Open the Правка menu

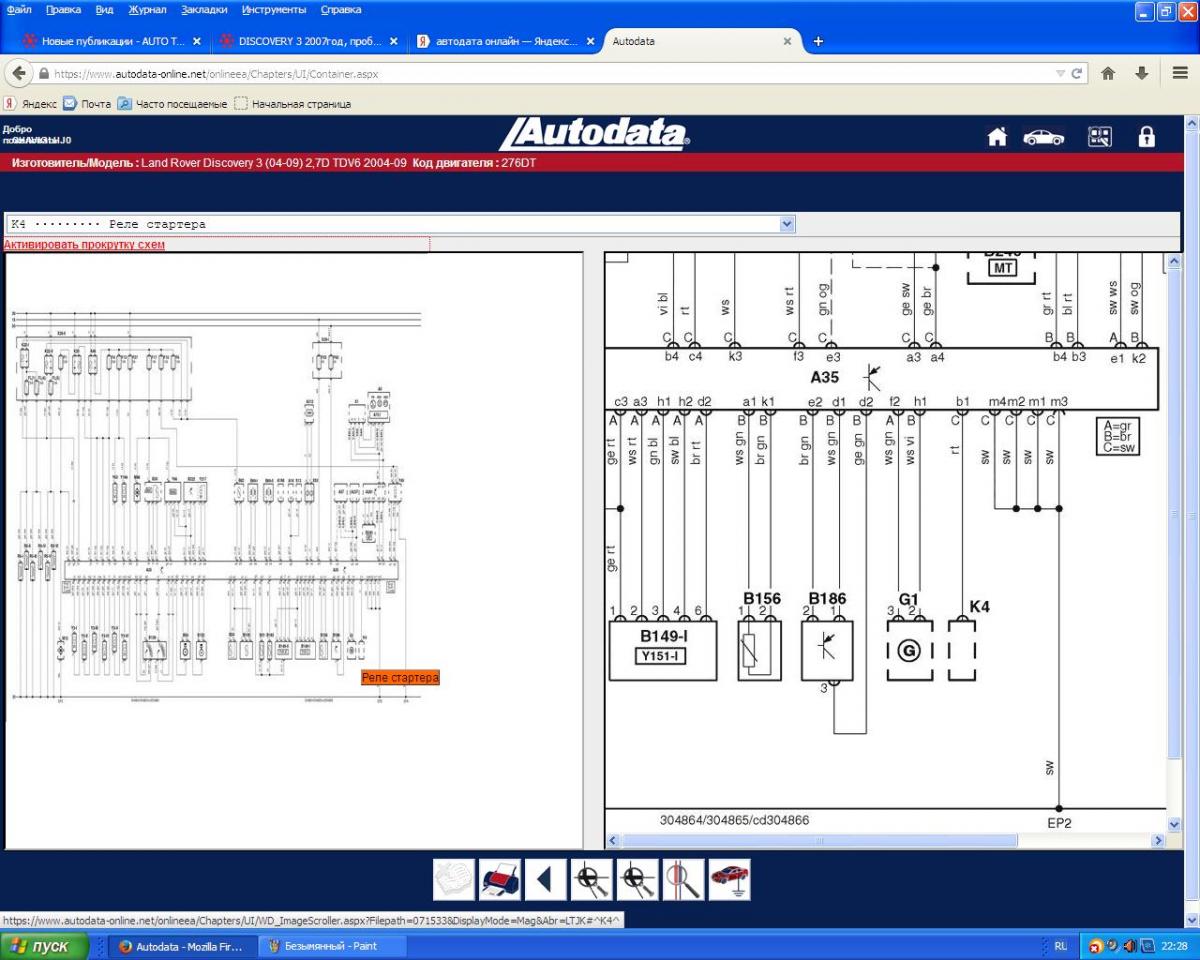point(63,10)
